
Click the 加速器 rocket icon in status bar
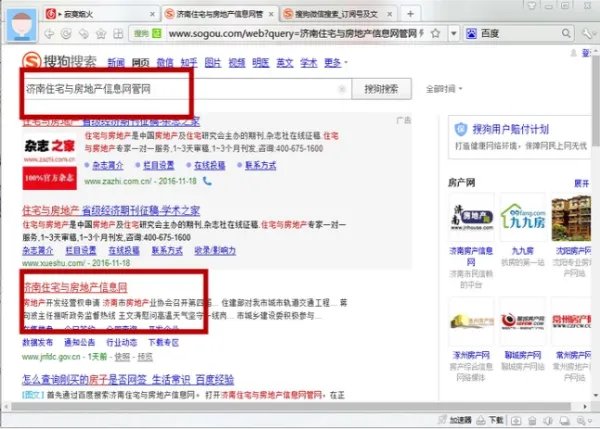(x=442, y=420)
